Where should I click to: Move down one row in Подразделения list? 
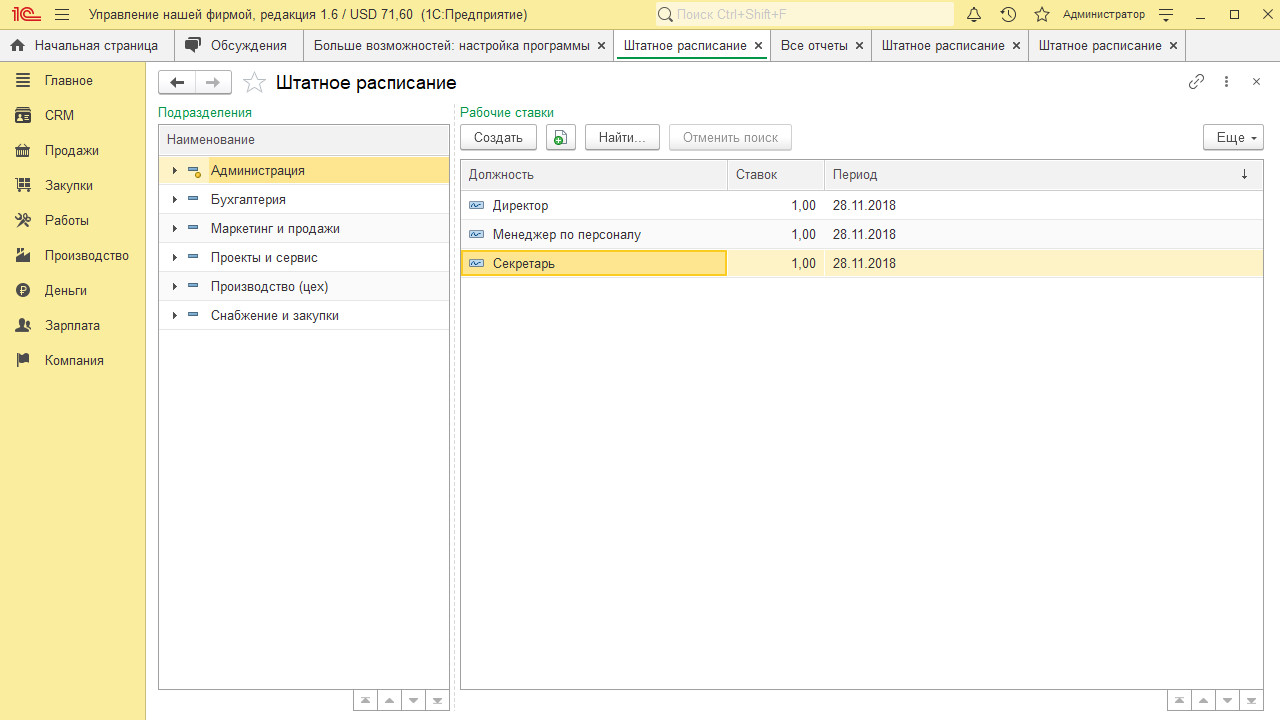click(x=413, y=701)
